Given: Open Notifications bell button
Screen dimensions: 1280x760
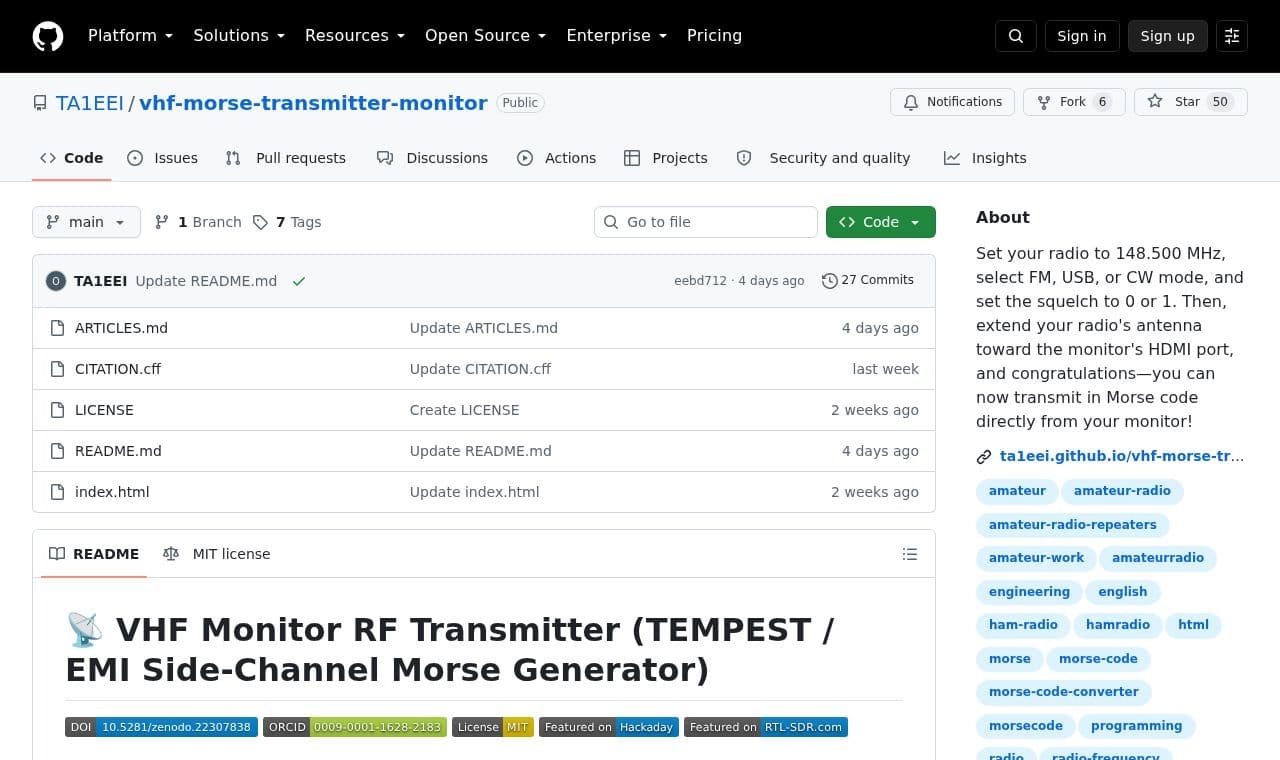Looking at the screenshot, I should [952, 102].
